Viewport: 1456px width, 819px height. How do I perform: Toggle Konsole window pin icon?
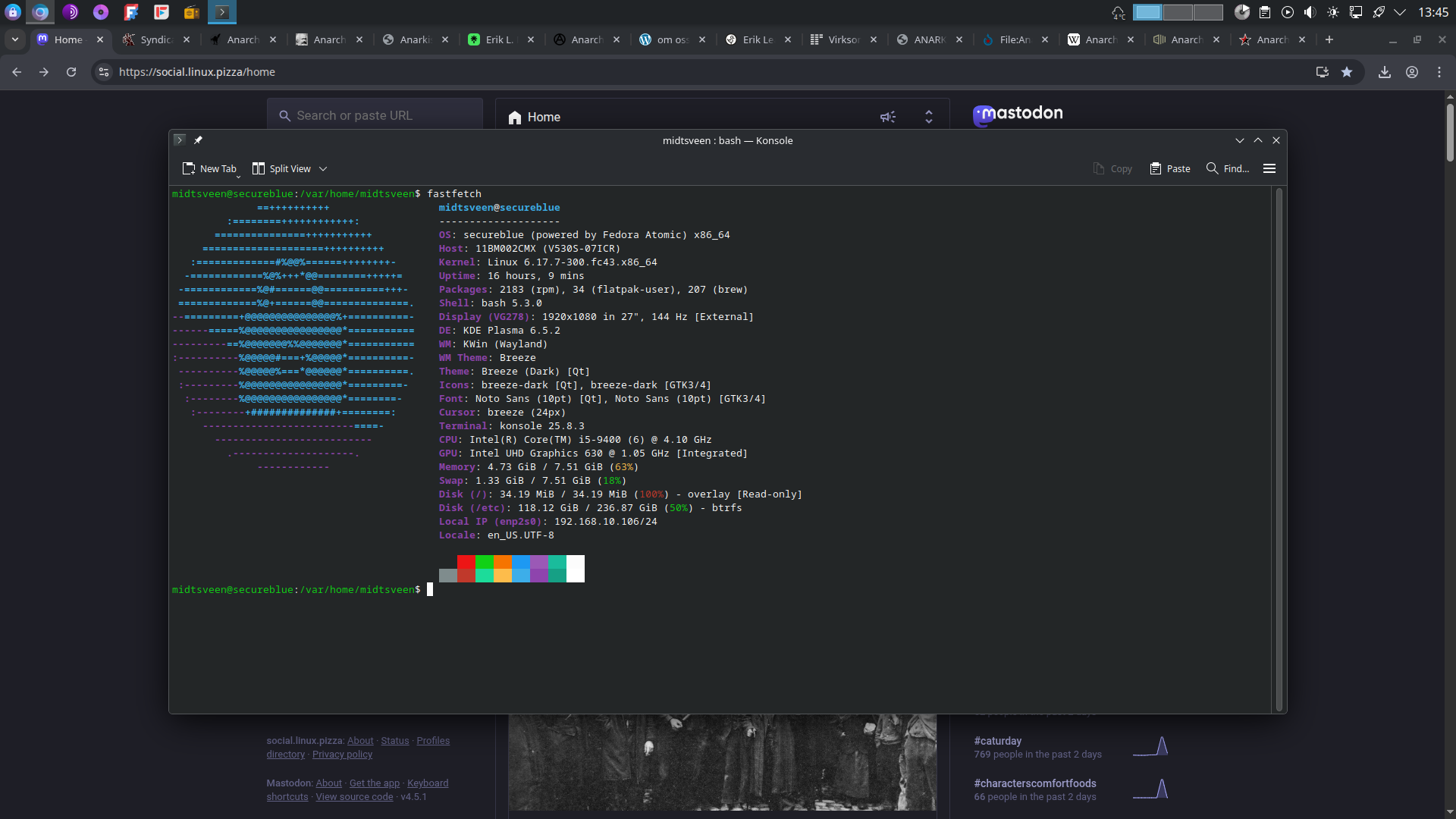198,140
